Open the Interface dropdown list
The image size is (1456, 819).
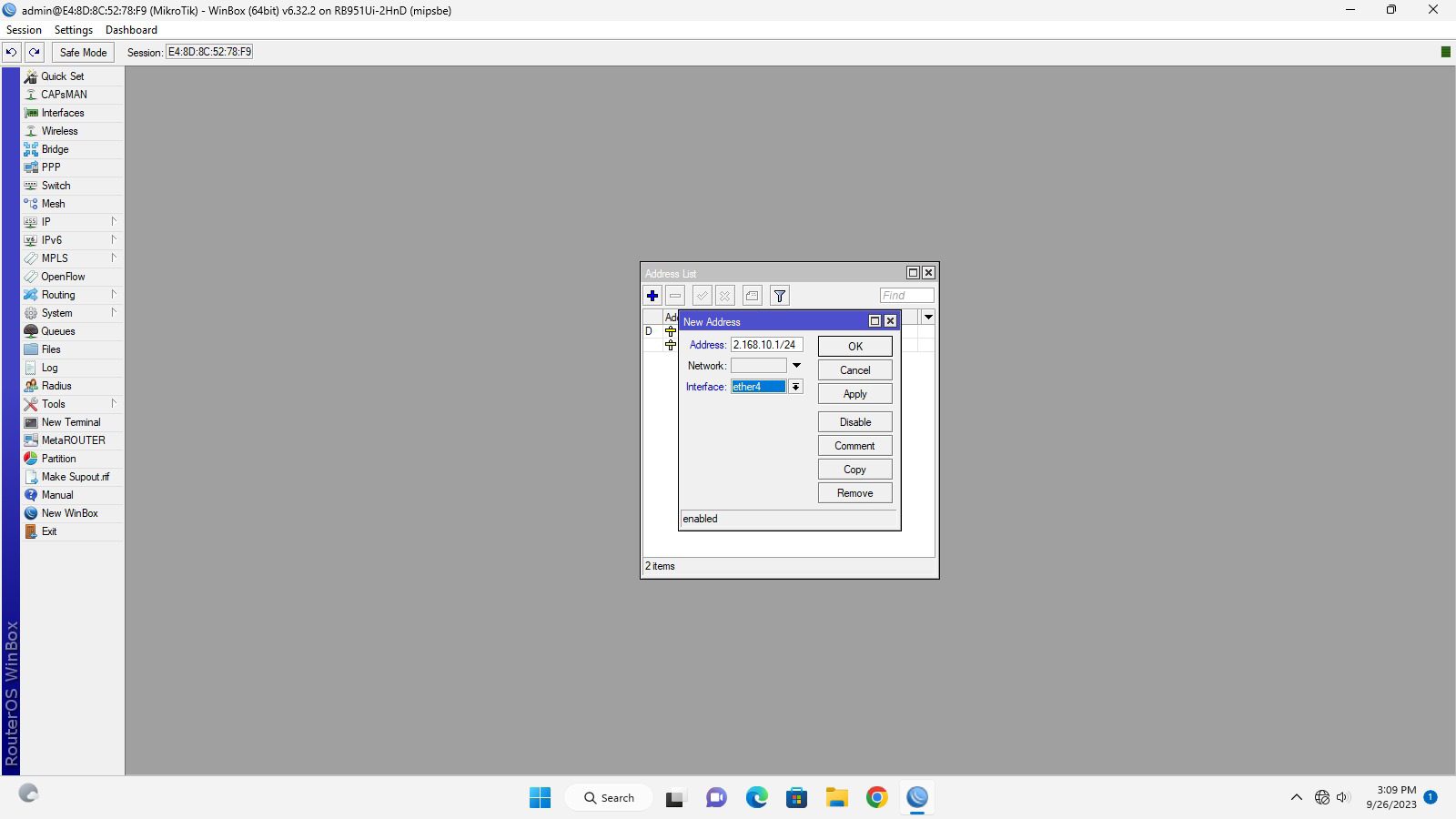pos(795,387)
